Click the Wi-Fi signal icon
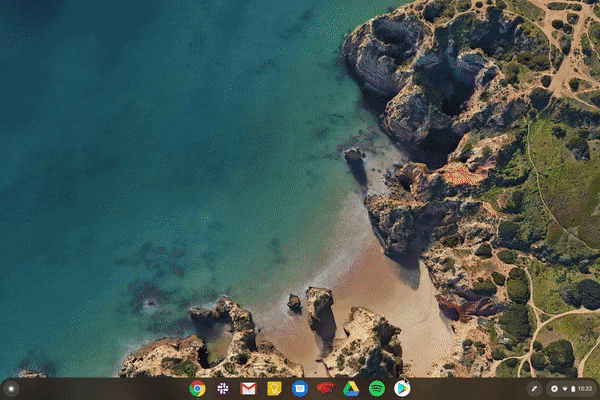Screen dimensions: 600x400 click(x=565, y=388)
